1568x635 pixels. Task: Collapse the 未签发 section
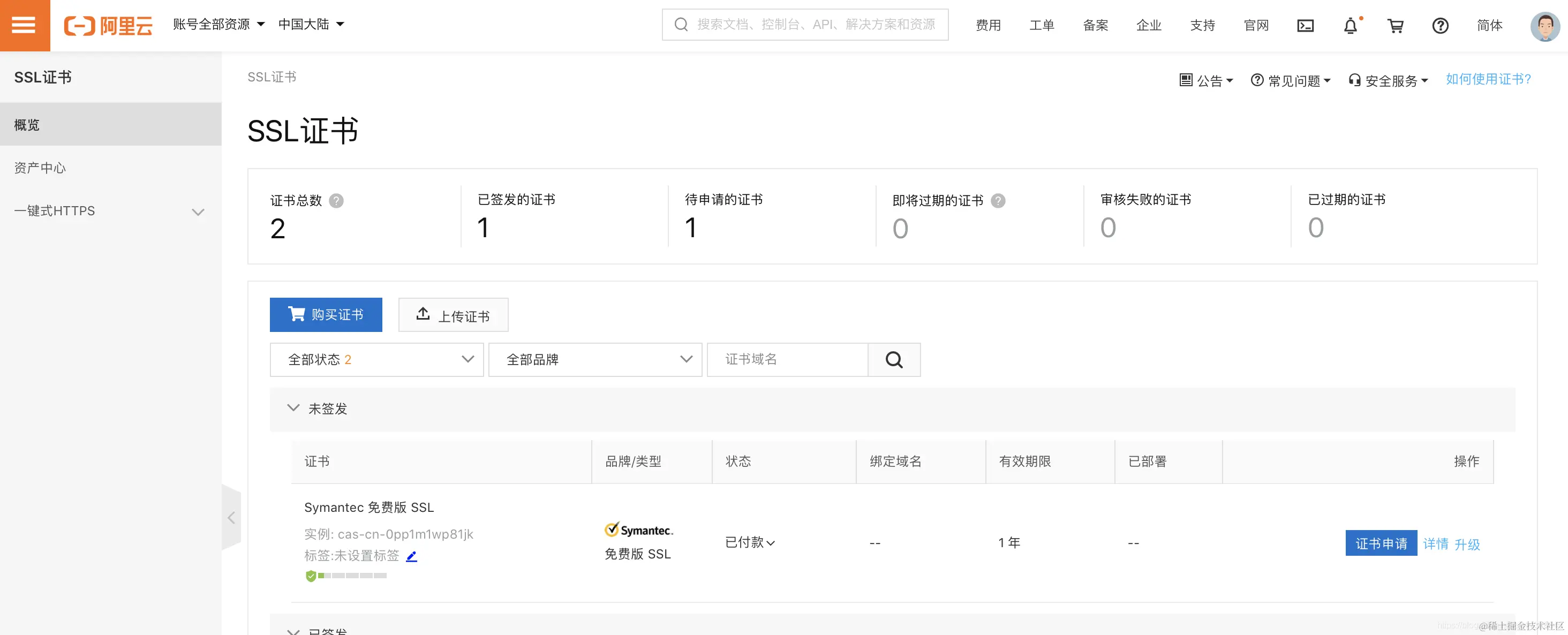pyautogui.click(x=293, y=408)
